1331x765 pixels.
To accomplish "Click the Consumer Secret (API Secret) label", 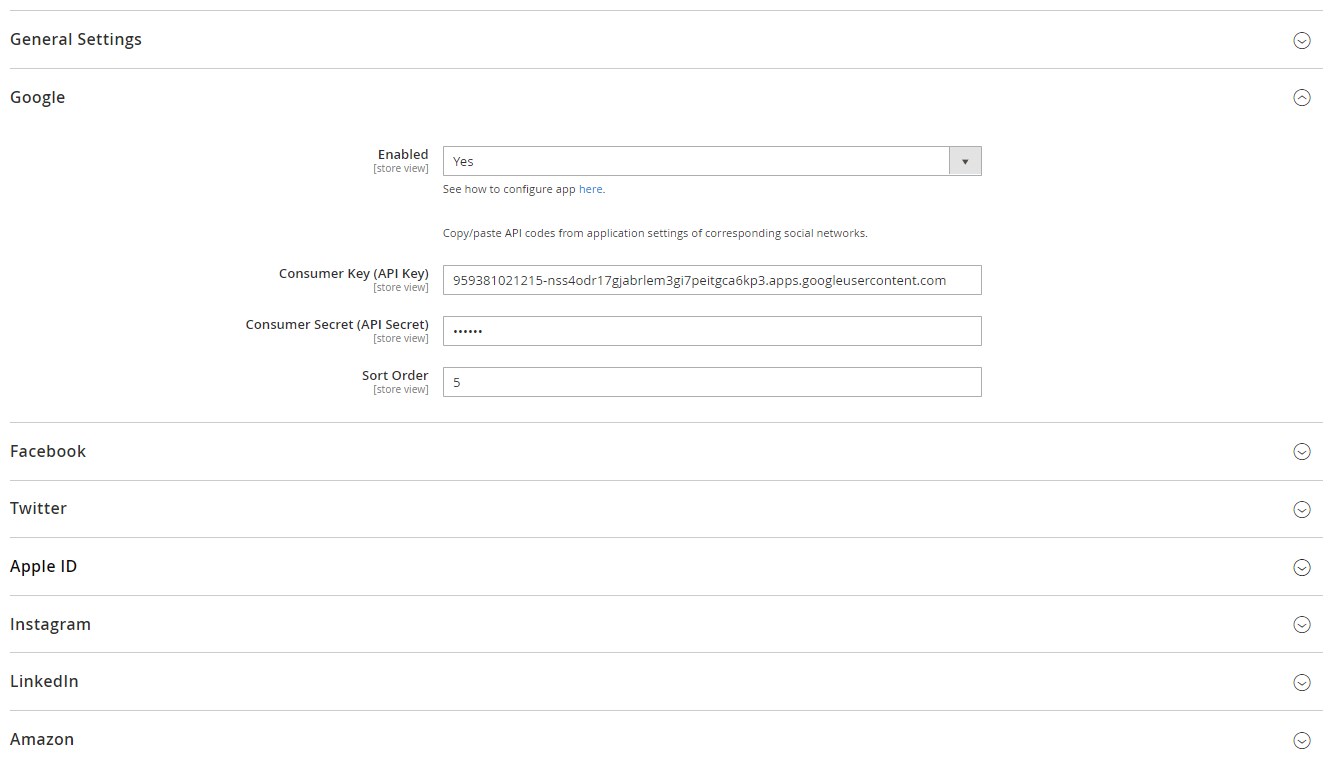I will click(x=337, y=324).
